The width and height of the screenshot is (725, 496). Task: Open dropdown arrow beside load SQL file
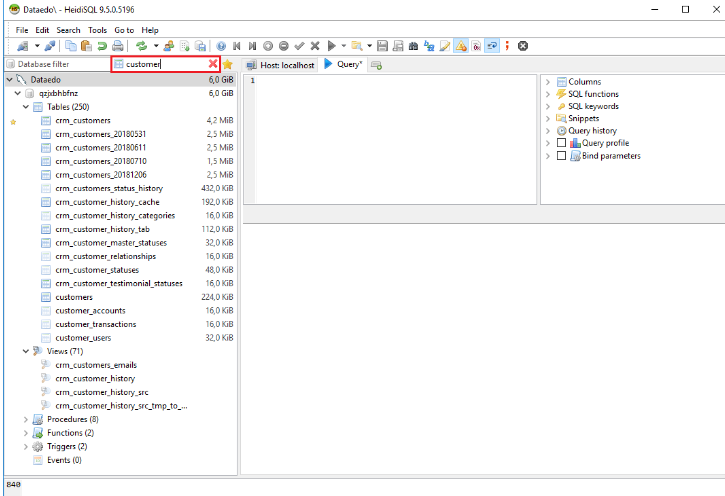click(369, 46)
